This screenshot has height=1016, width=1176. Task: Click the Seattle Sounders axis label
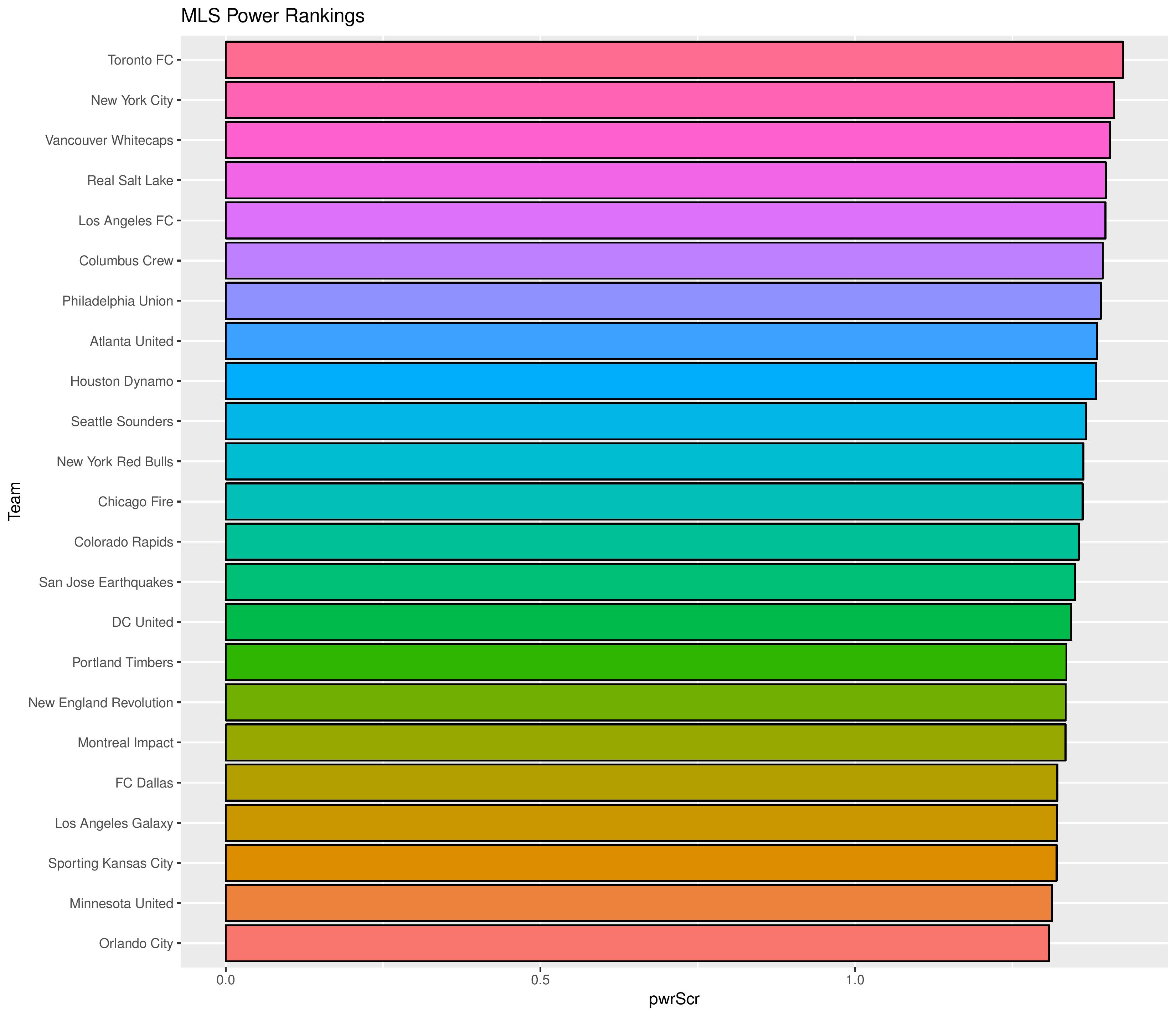tap(122, 421)
